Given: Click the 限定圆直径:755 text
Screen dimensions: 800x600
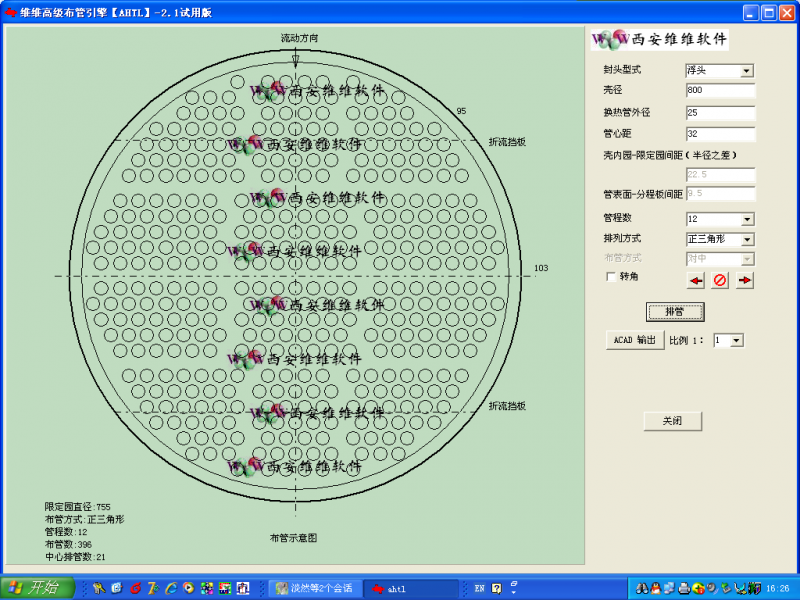Looking at the screenshot, I should pos(78,507).
